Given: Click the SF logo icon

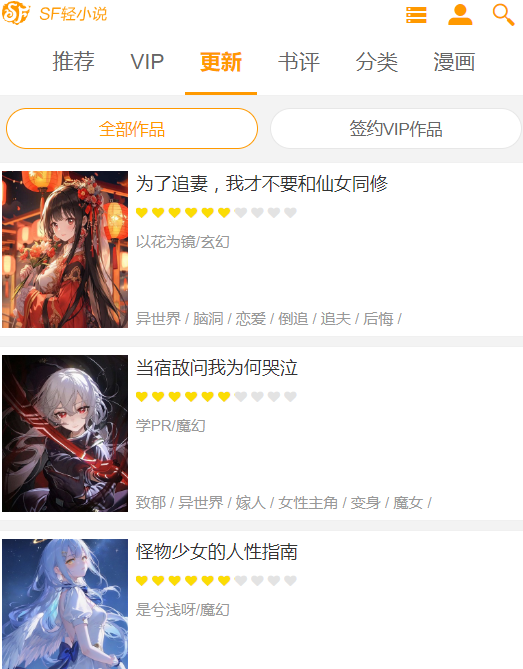Looking at the screenshot, I should click(16, 13).
